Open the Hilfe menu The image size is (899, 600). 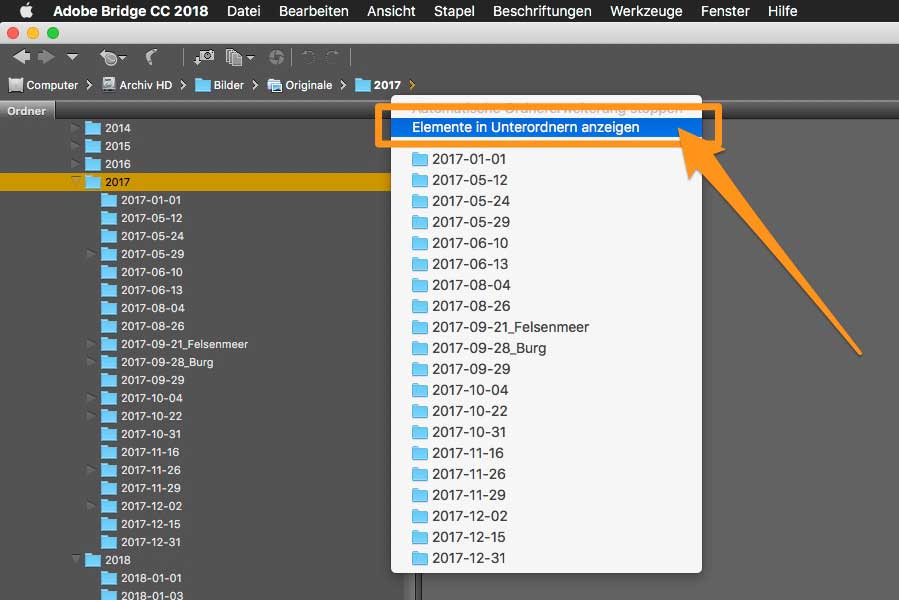click(x=783, y=11)
